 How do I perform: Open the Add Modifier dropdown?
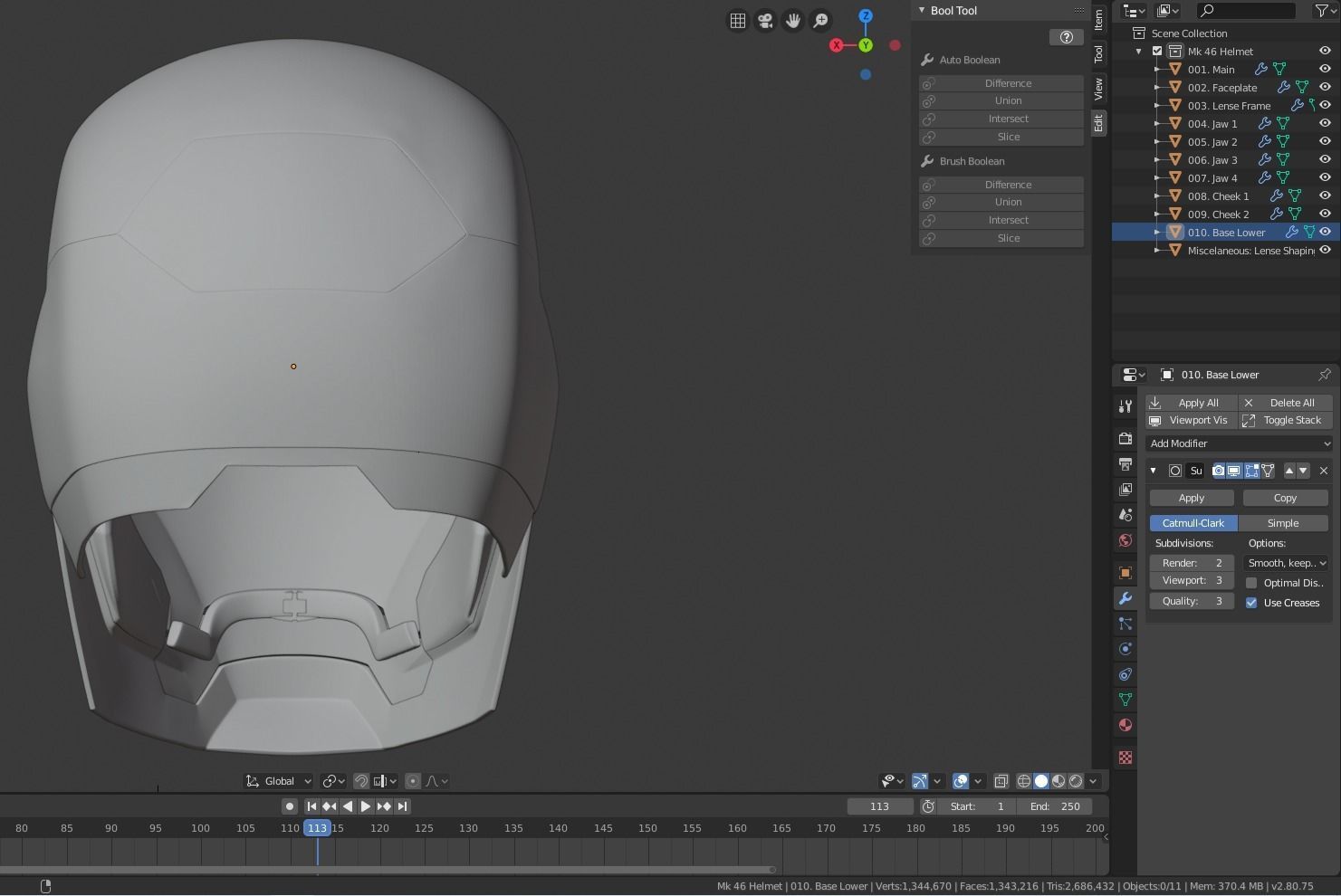pyautogui.click(x=1239, y=443)
